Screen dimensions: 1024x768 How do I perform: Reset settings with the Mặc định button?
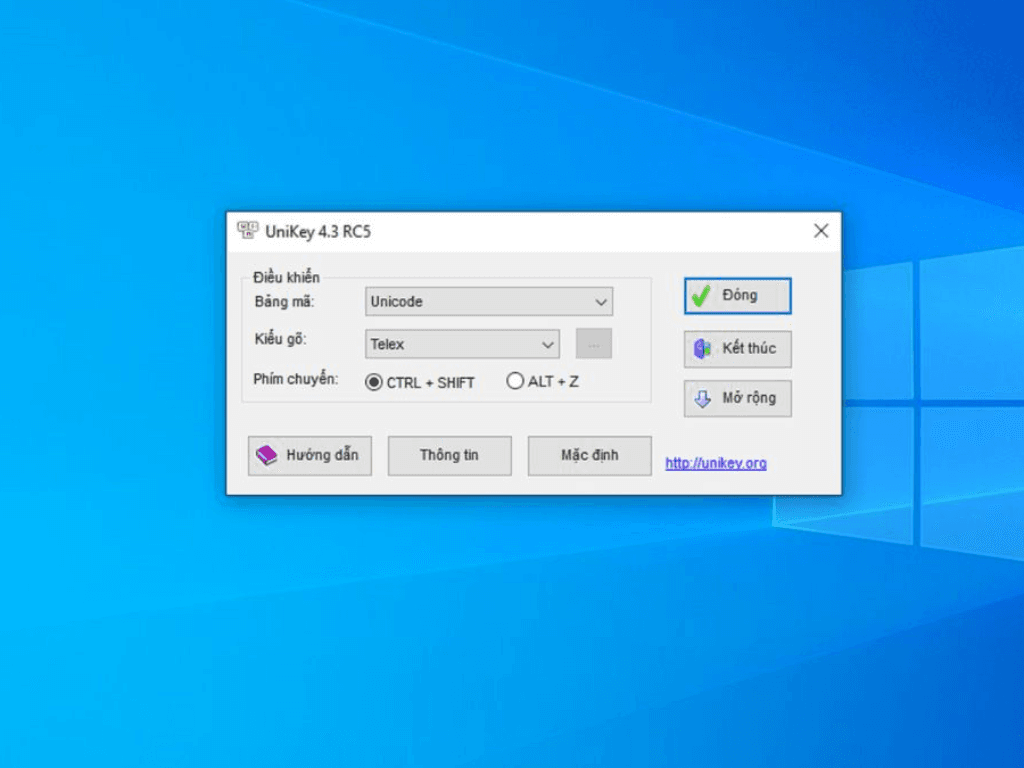tap(589, 455)
